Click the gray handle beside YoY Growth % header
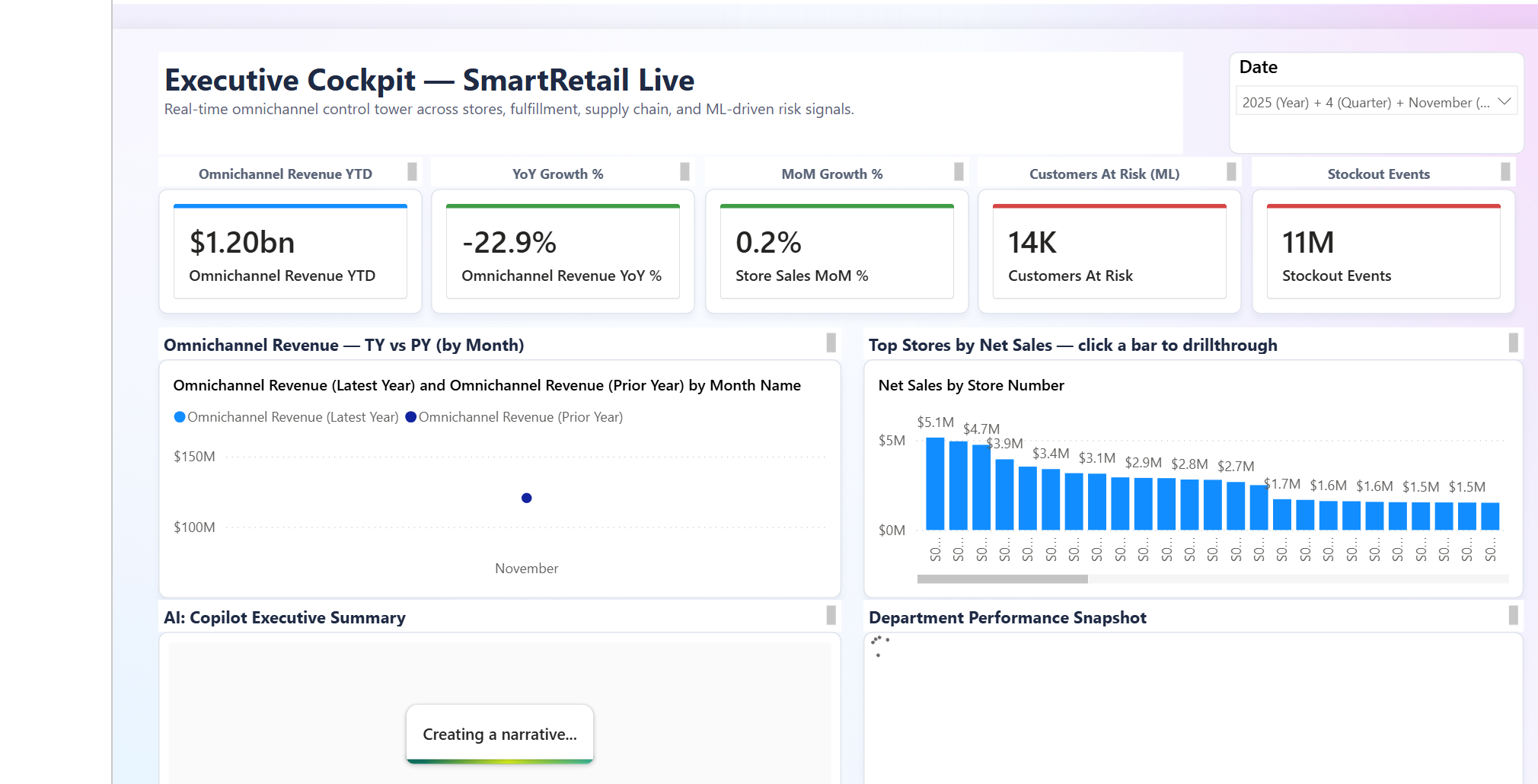The height and width of the screenshot is (784, 1538). point(684,172)
